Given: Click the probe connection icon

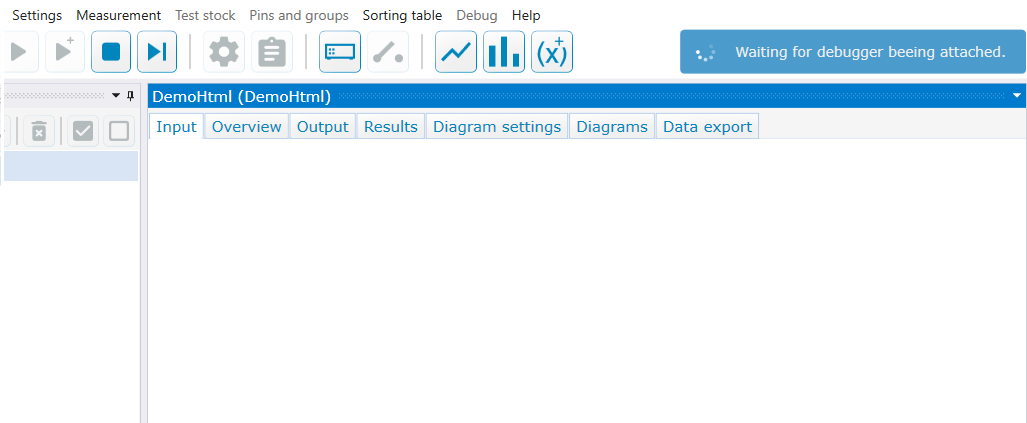Looking at the screenshot, I should point(388,52).
